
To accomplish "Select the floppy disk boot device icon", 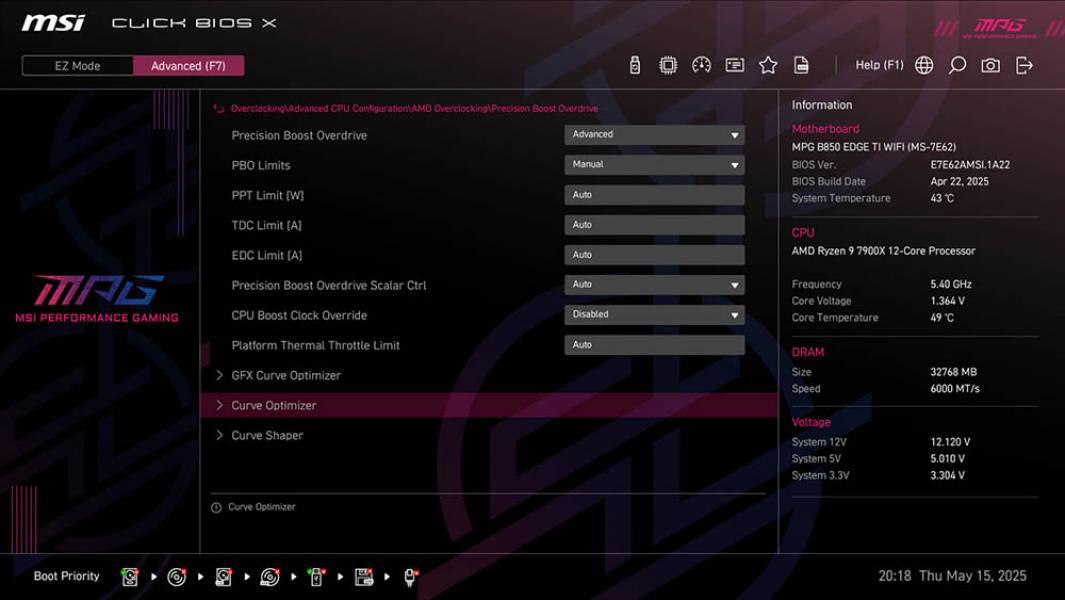I will tap(364, 577).
